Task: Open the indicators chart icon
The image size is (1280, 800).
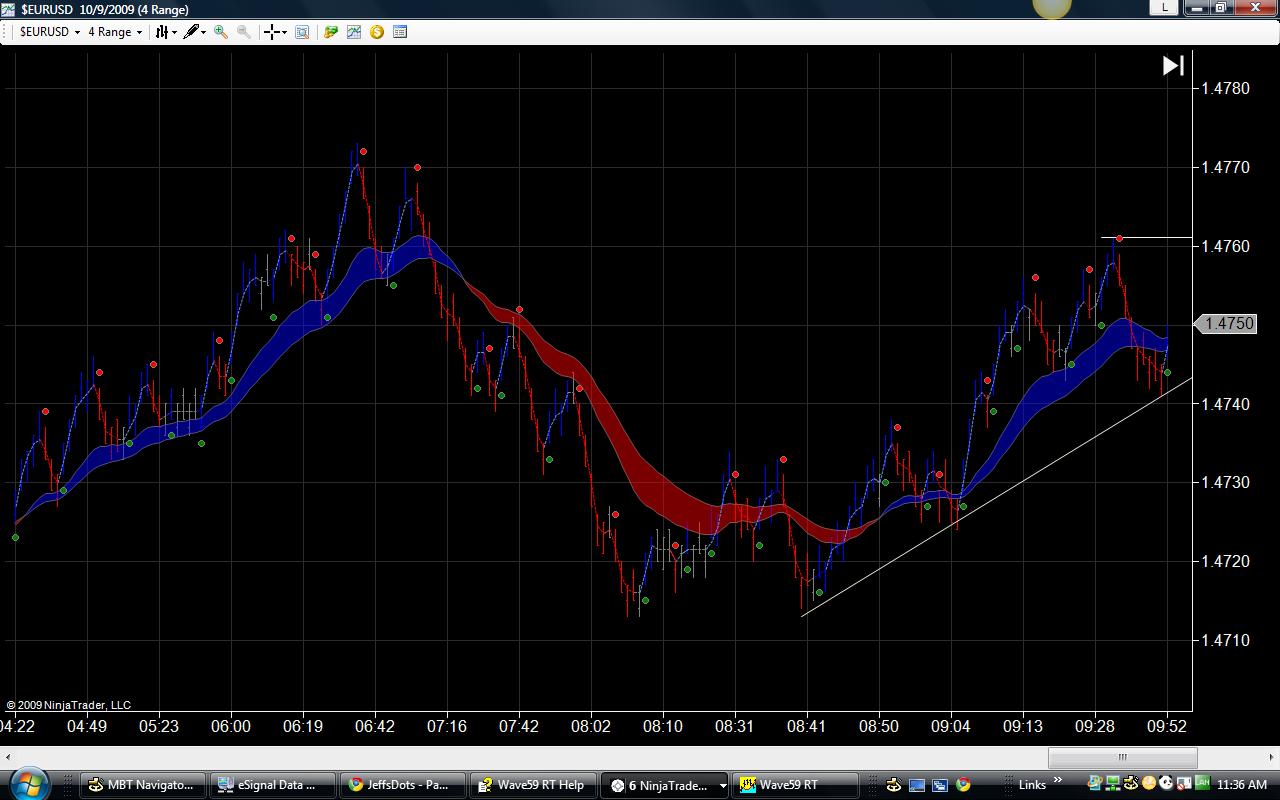Action: 354,32
